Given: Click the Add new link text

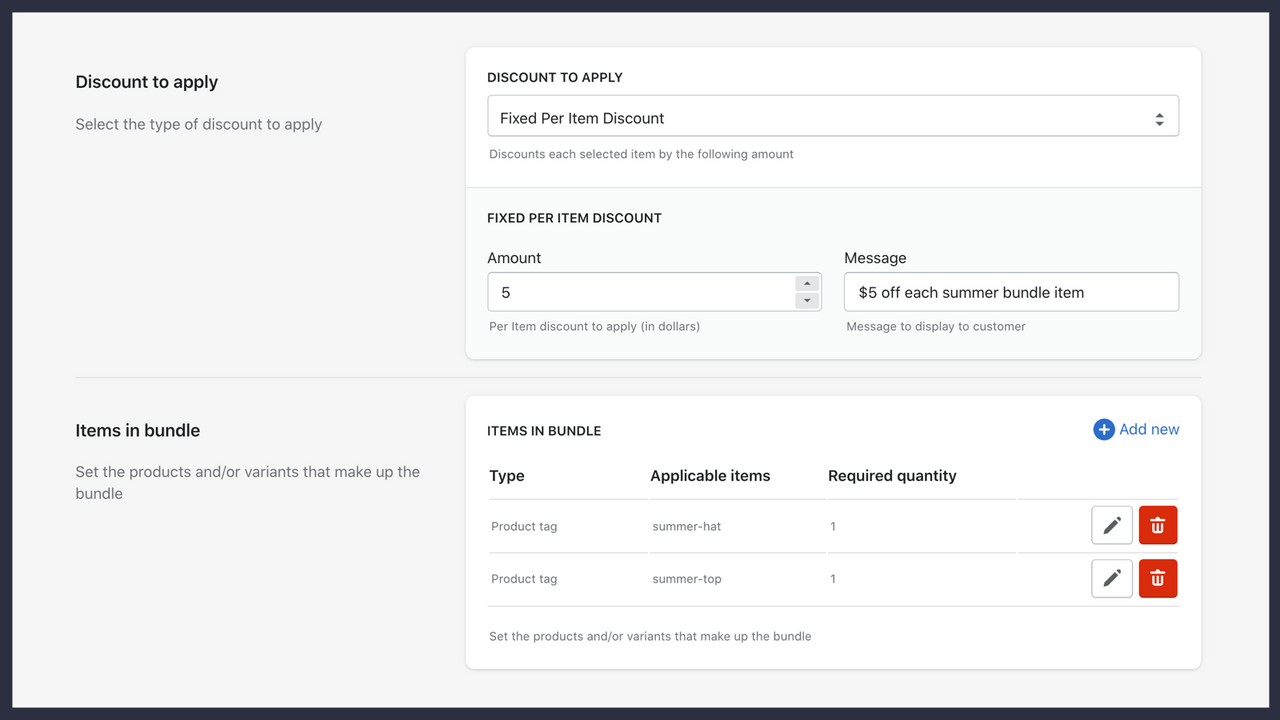Looking at the screenshot, I should click(1149, 429).
